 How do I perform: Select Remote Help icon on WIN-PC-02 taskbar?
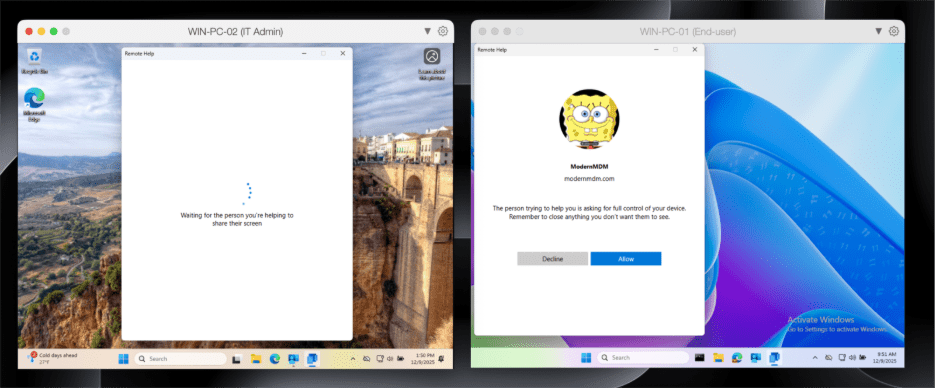pyautogui.click(x=312, y=359)
